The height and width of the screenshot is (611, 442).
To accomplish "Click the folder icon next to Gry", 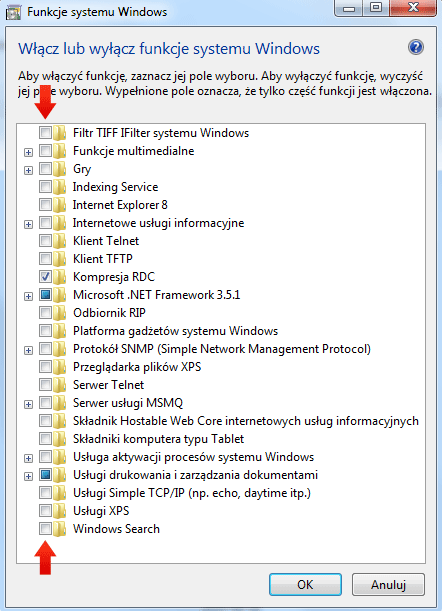I will [x=60, y=169].
